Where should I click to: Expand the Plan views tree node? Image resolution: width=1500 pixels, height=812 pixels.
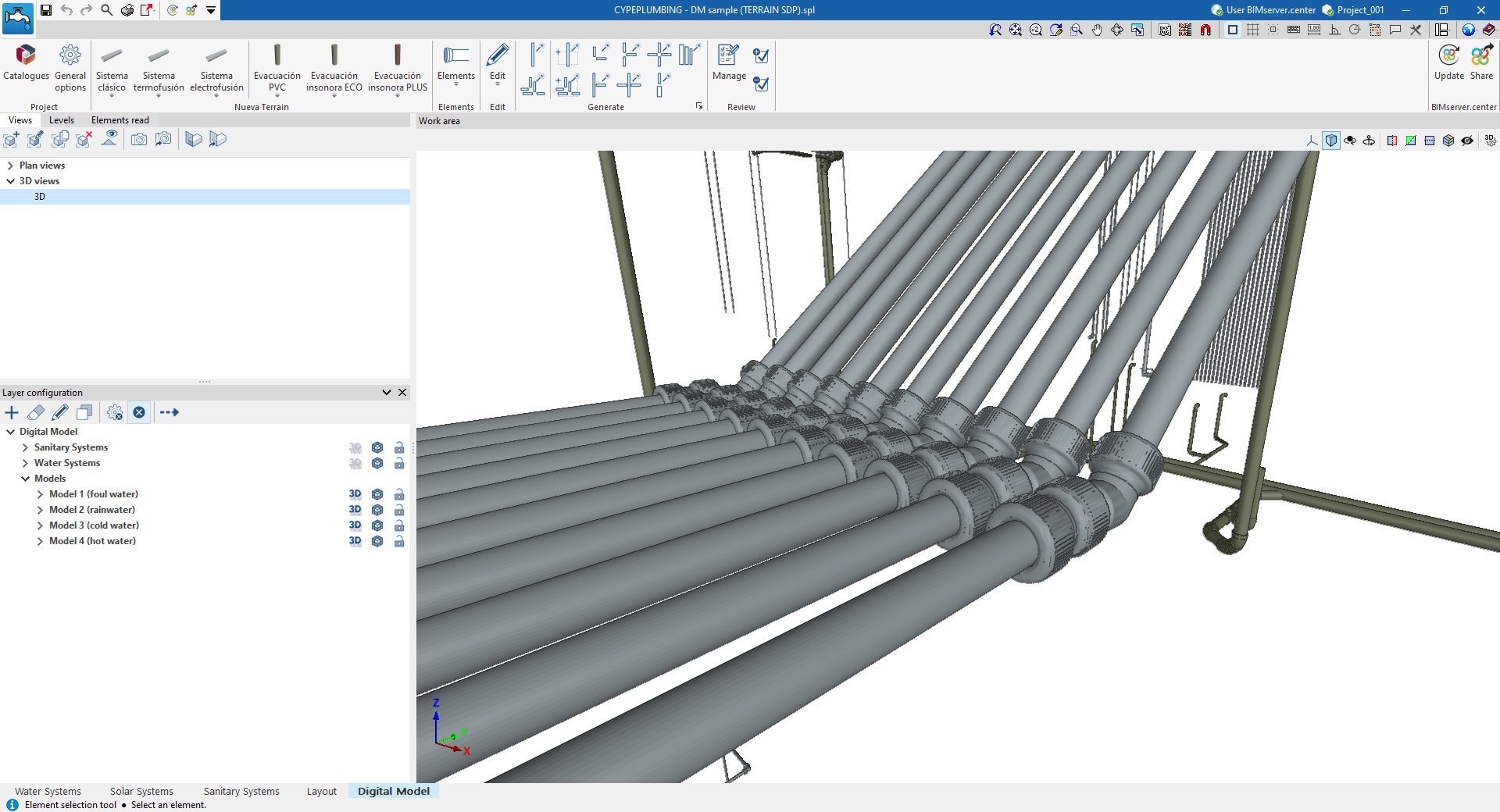(10, 166)
